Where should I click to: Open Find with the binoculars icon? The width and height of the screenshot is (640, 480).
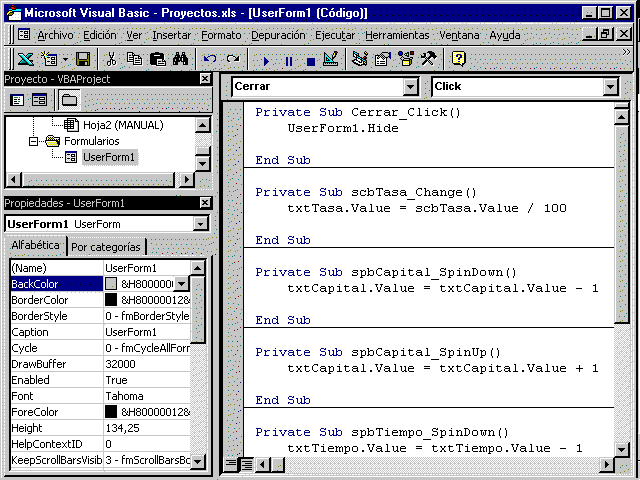click(x=180, y=59)
